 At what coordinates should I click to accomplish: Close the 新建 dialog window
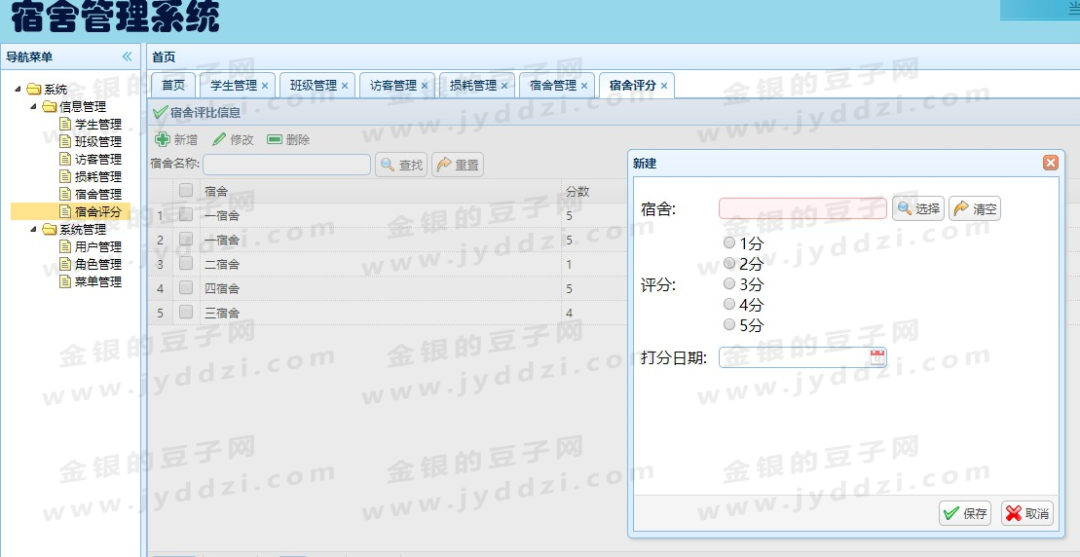pyautogui.click(x=1050, y=162)
